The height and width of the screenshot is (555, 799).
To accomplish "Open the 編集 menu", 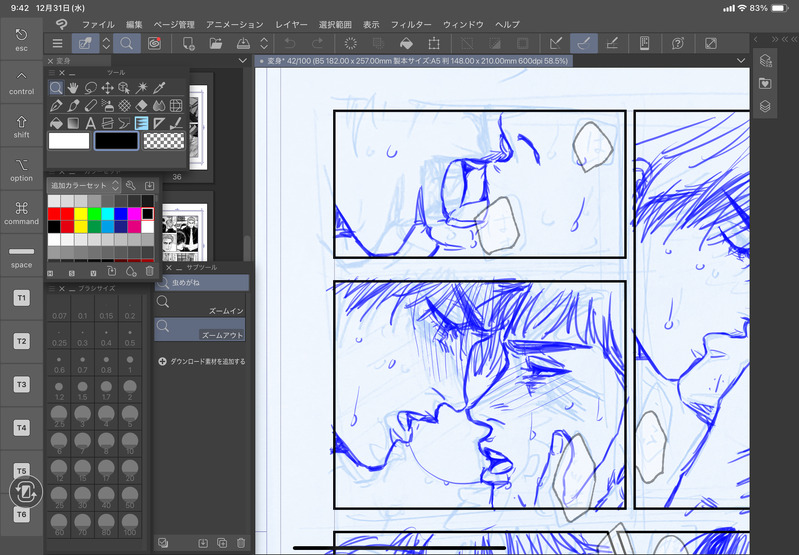I will [134, 24].
